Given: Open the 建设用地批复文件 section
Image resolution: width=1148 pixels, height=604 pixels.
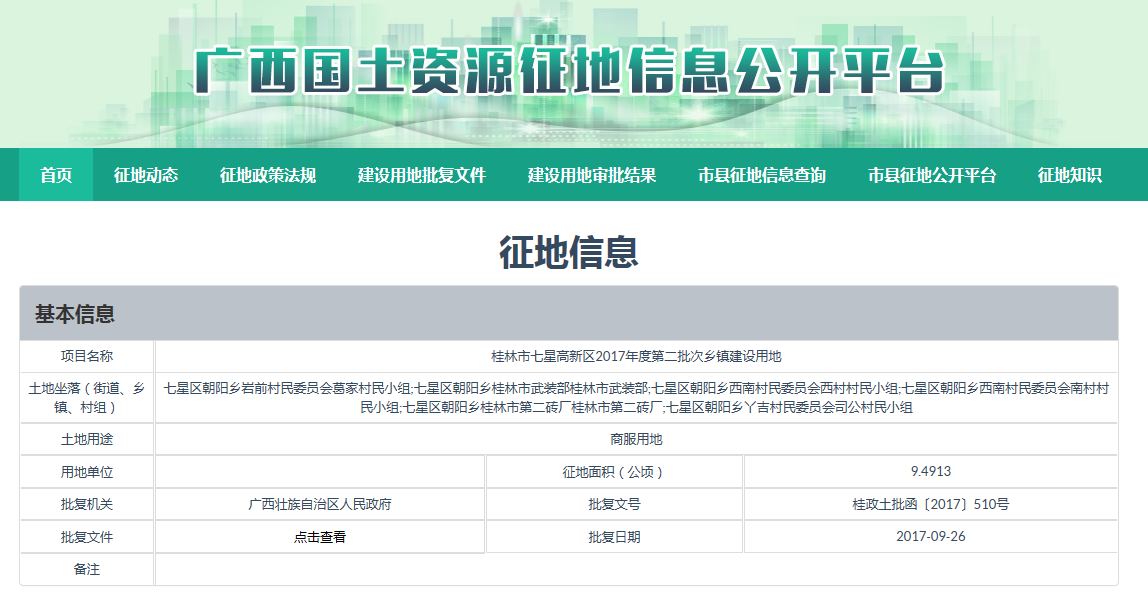Looking at the screenshot, I should click(422, 175).
